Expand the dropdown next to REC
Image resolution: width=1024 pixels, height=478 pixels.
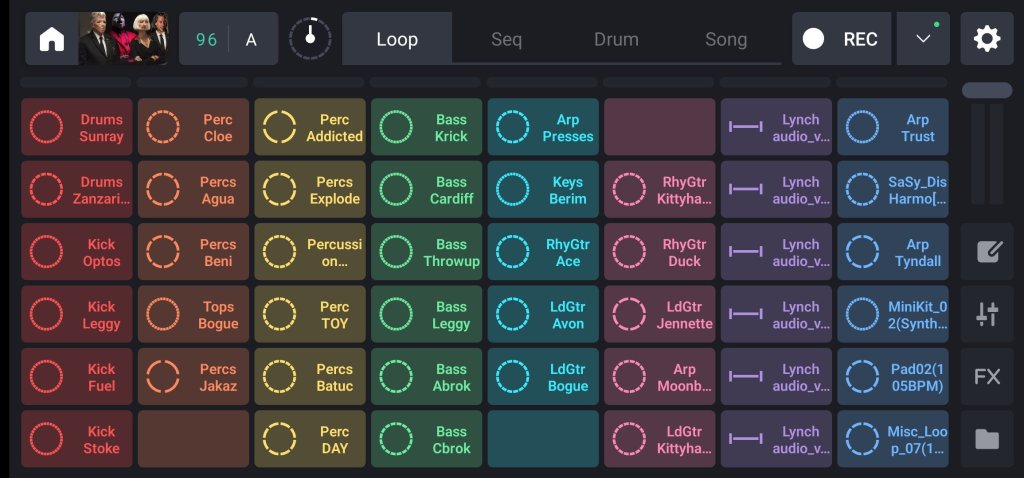pos(923,39)
